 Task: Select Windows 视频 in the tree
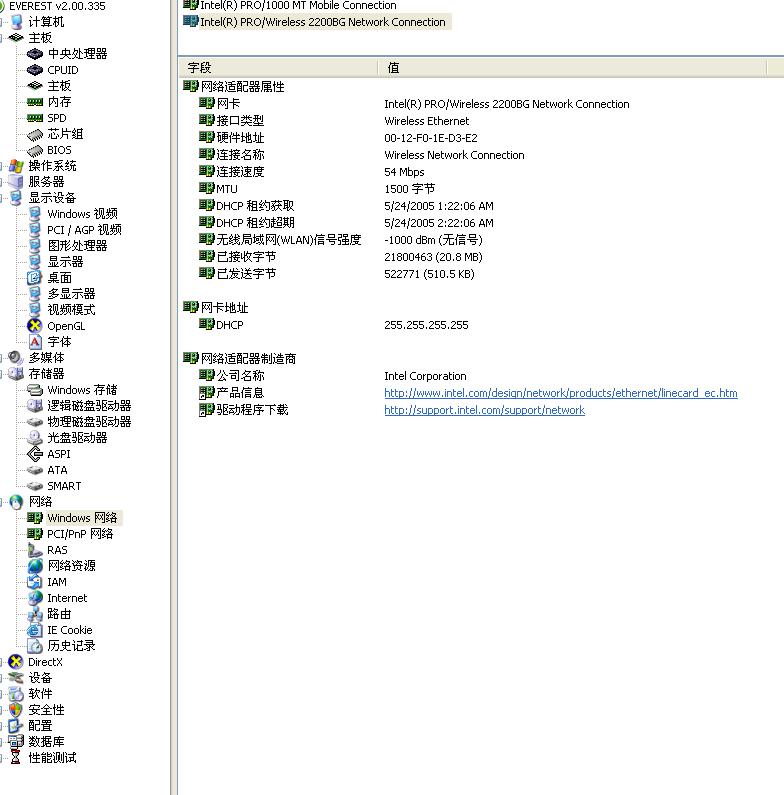(83, 214)
